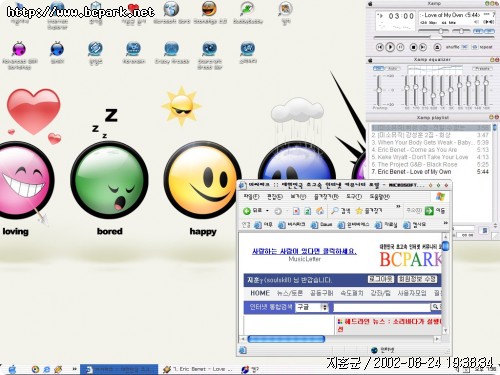500x375 pixels.
Task: Click the grey Forward button in browser
Action: (278, 211)
